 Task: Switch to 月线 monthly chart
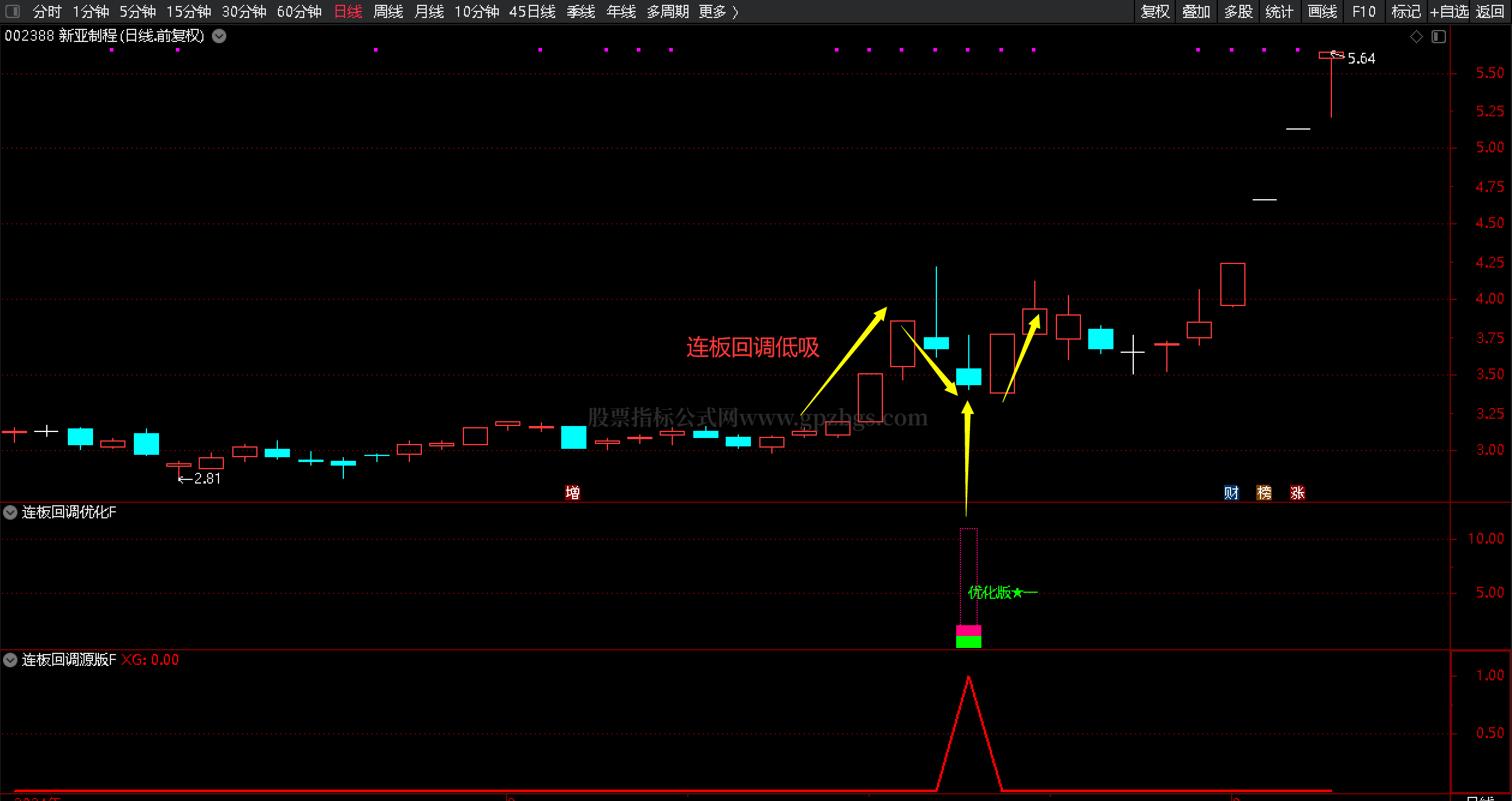pyautogui.click(x=429, y=11)
